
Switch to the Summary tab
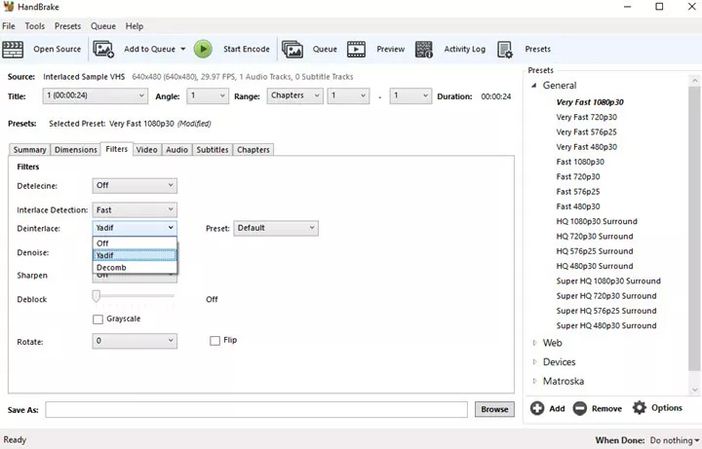tap(30, 150)
